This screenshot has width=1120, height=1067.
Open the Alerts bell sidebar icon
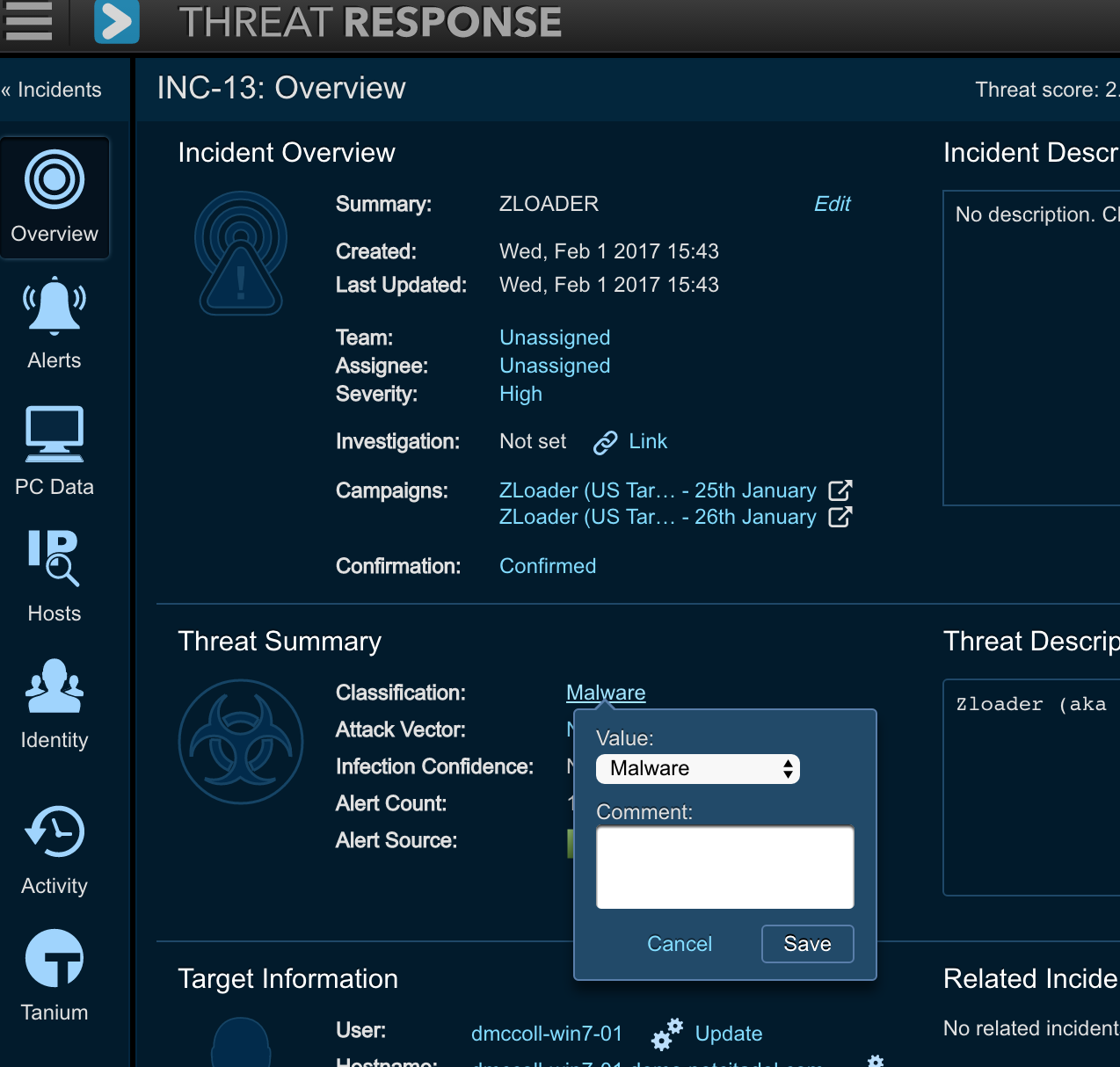coord(55,306)
